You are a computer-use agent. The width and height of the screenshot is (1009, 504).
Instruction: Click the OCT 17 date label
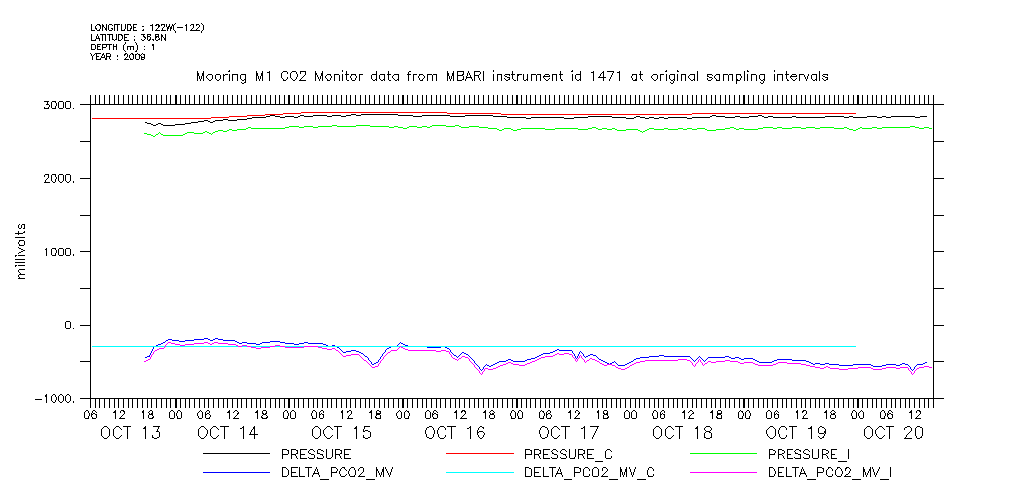tap(568, 432)
